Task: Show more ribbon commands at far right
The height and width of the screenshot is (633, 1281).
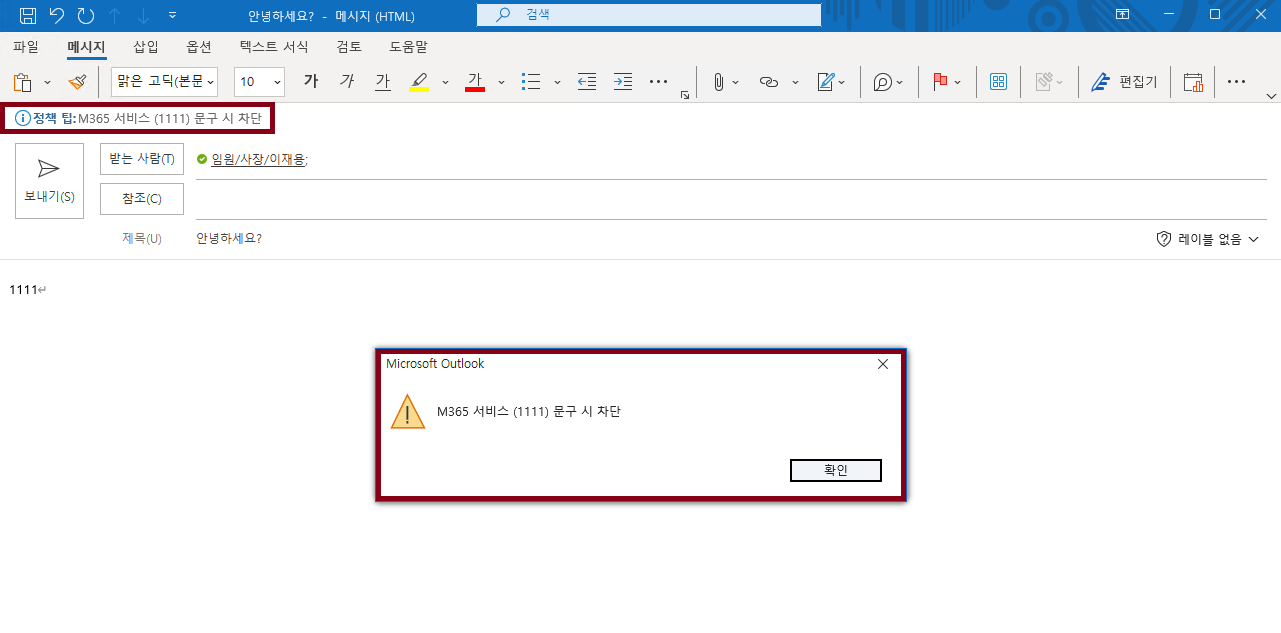Action: point(1236,82)
